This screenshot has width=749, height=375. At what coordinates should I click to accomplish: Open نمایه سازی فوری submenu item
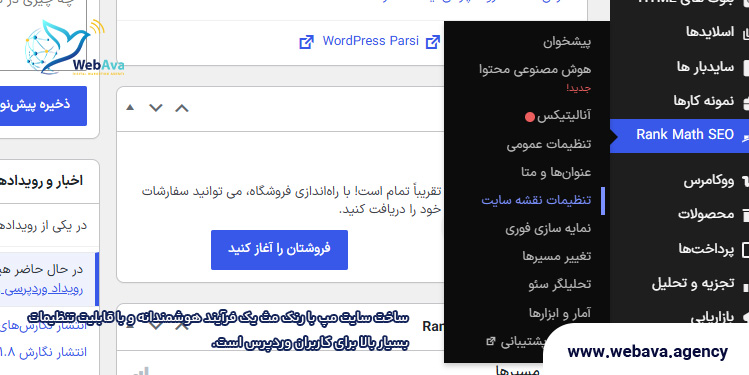[x=548, y=228]
